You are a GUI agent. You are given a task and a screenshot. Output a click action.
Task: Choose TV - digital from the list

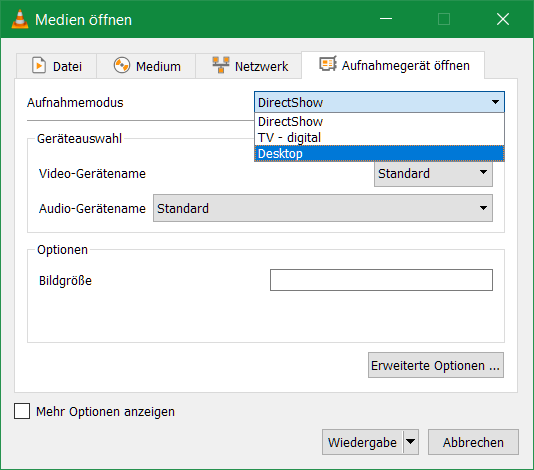click(x=379, y=138)
